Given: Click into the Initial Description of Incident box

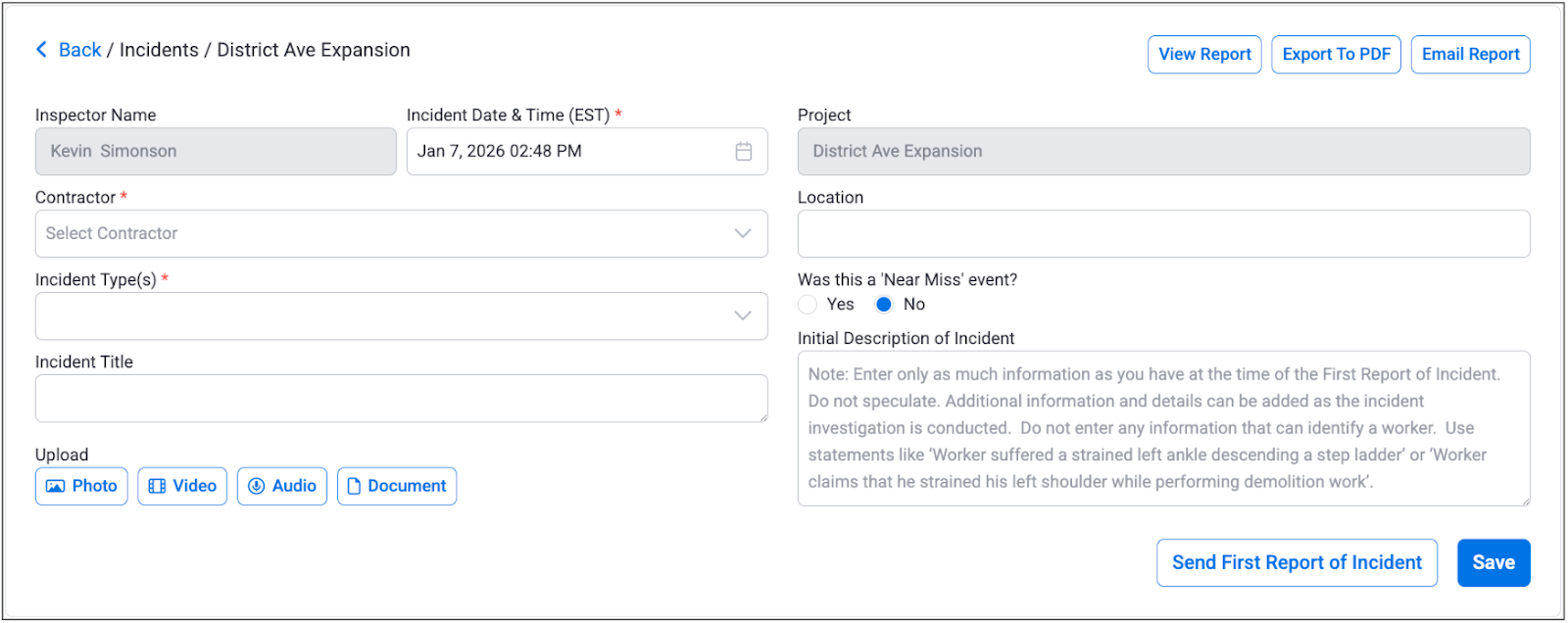Looking at the screenshot, I should 1163,428.
